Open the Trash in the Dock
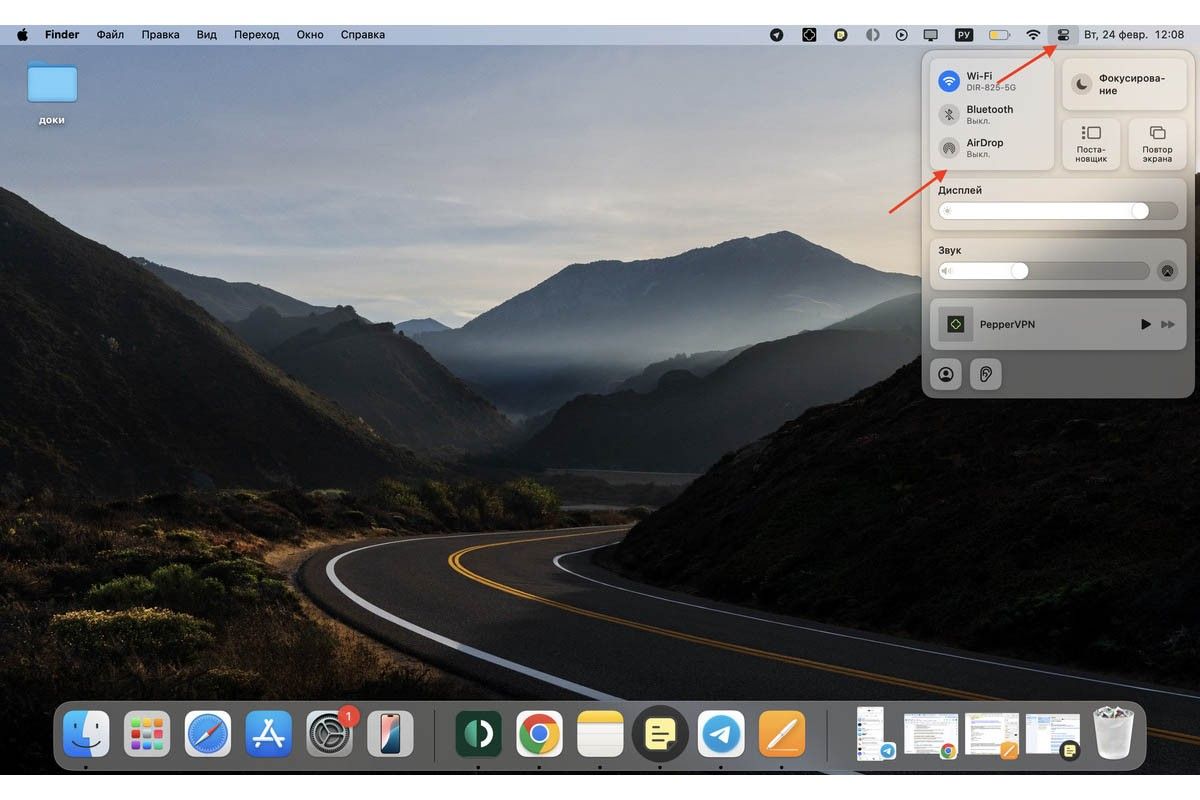The width and height of the screenshot is (1200, 800). click(x=1112, y=734)
